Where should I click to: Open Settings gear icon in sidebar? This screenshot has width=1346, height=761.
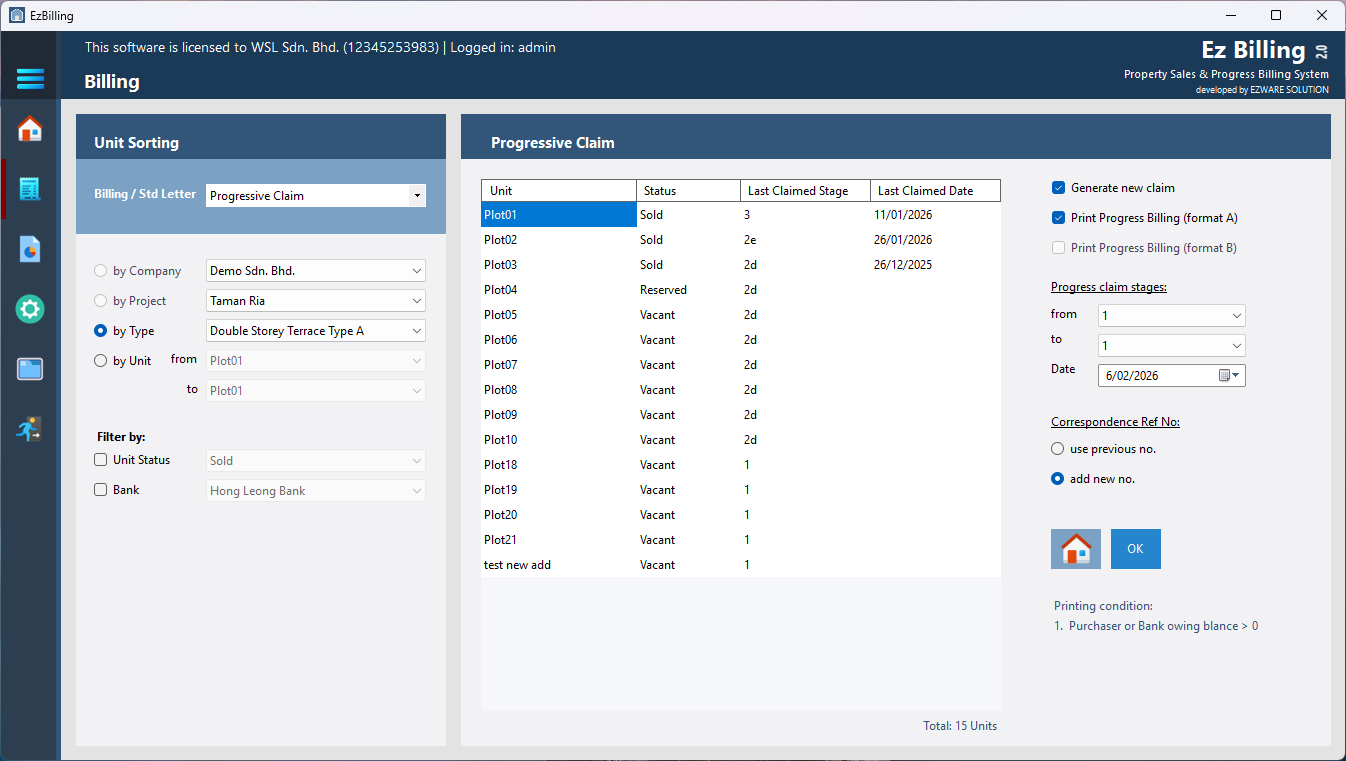point(30,309)
